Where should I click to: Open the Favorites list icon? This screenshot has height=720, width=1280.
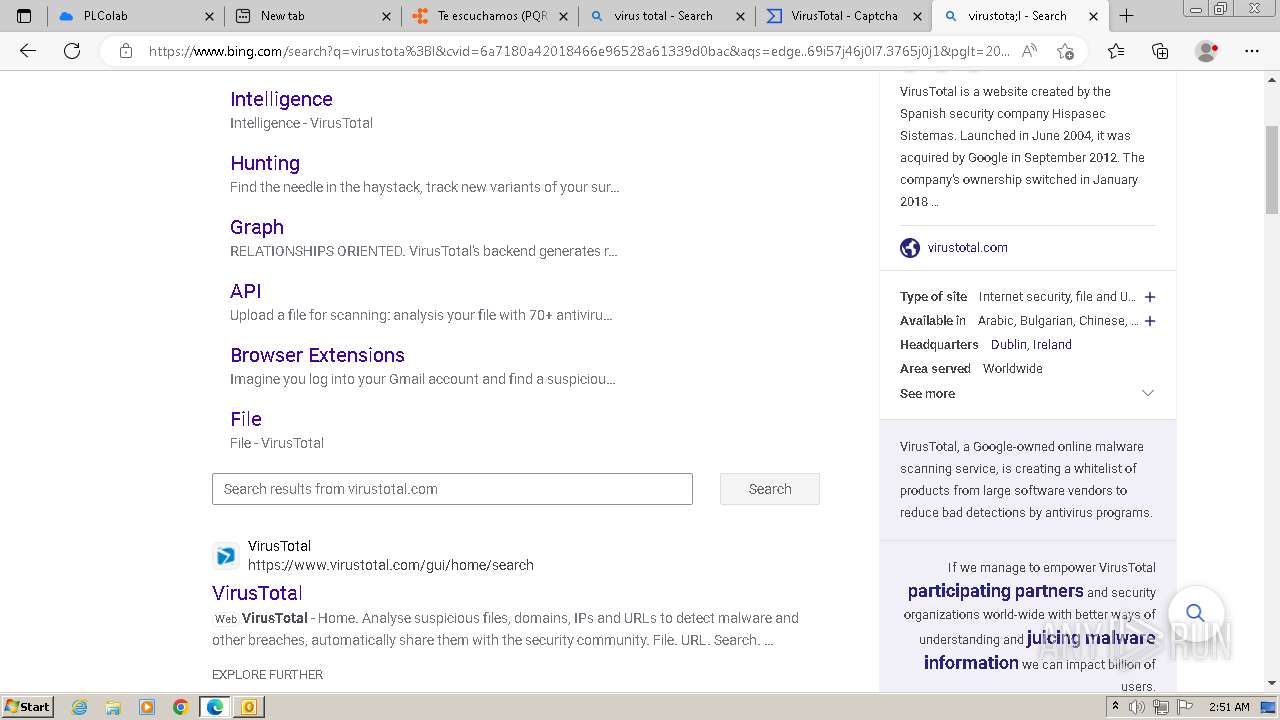tap(1116, 51)
